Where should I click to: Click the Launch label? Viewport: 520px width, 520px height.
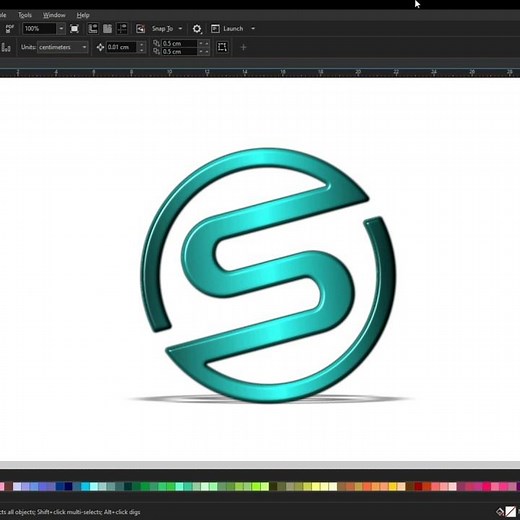tap(233, 29)
